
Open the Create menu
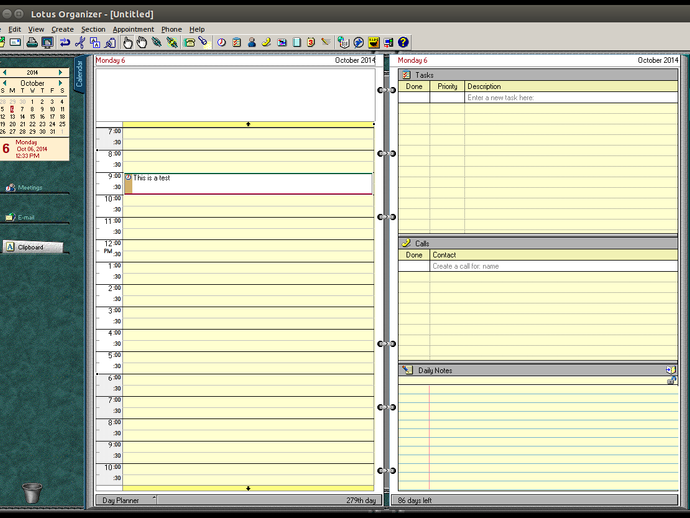(x=62, y=29)
